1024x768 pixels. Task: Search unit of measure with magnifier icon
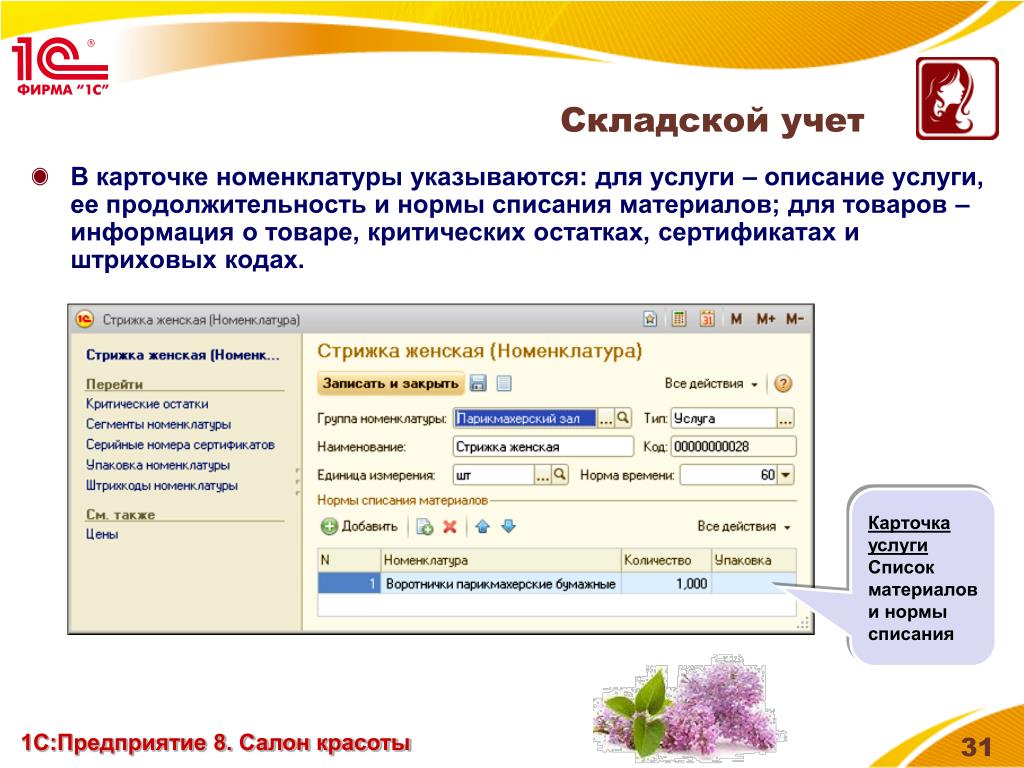[560, 475]
